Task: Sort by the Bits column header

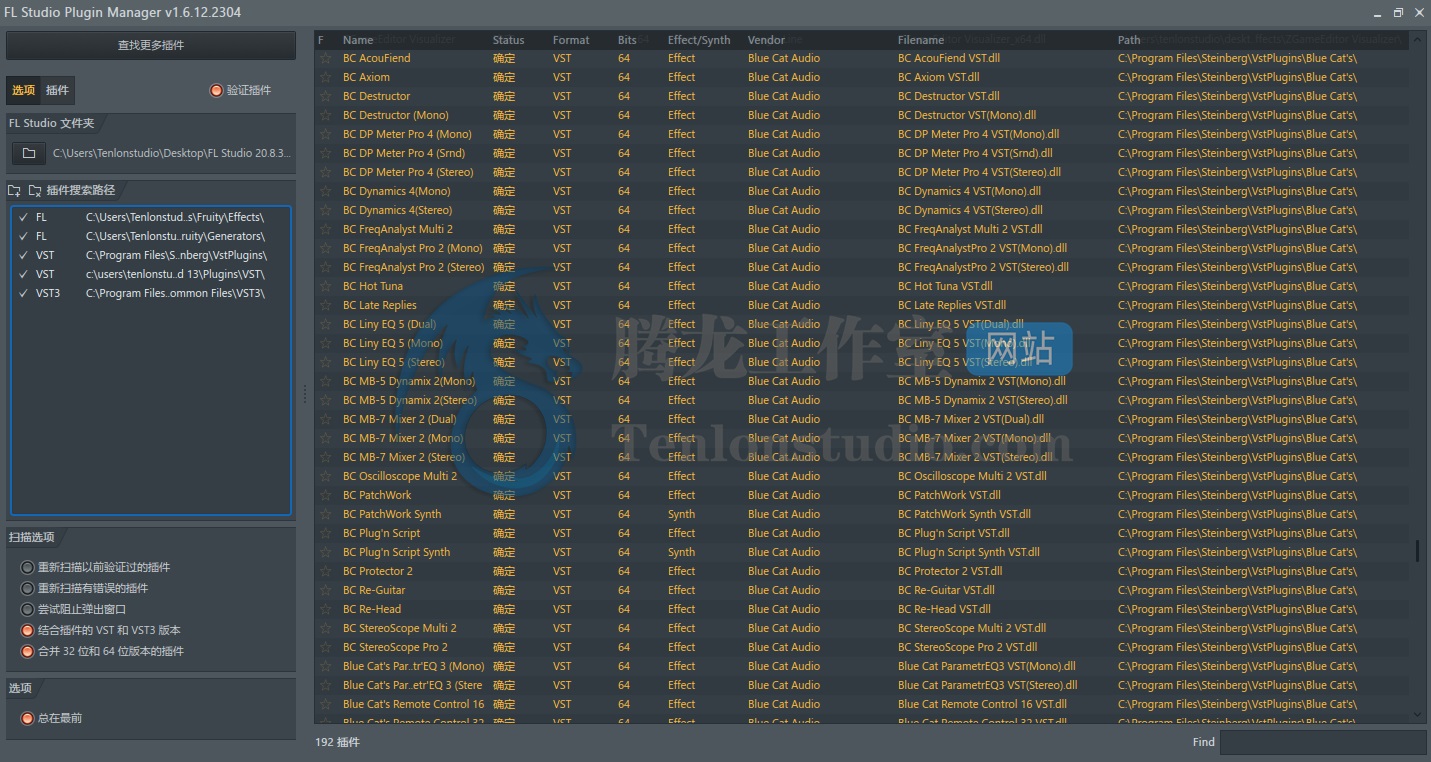Action: point(627,40)
